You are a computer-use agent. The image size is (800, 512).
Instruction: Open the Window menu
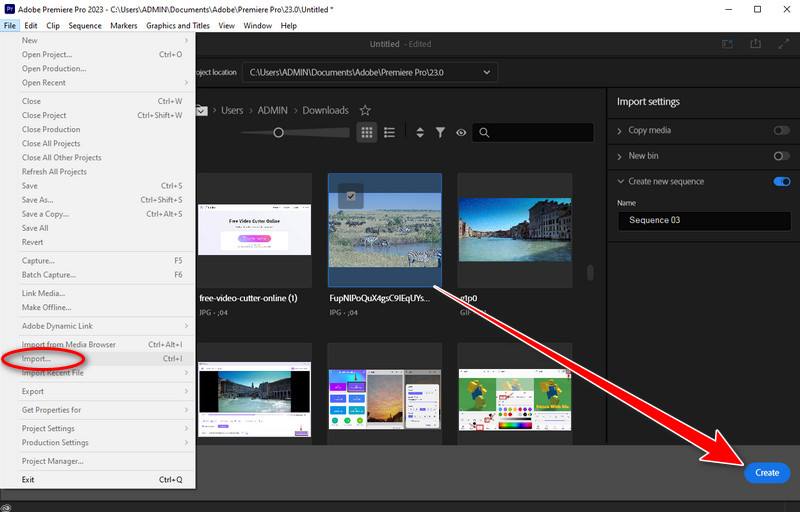point(257,25)
